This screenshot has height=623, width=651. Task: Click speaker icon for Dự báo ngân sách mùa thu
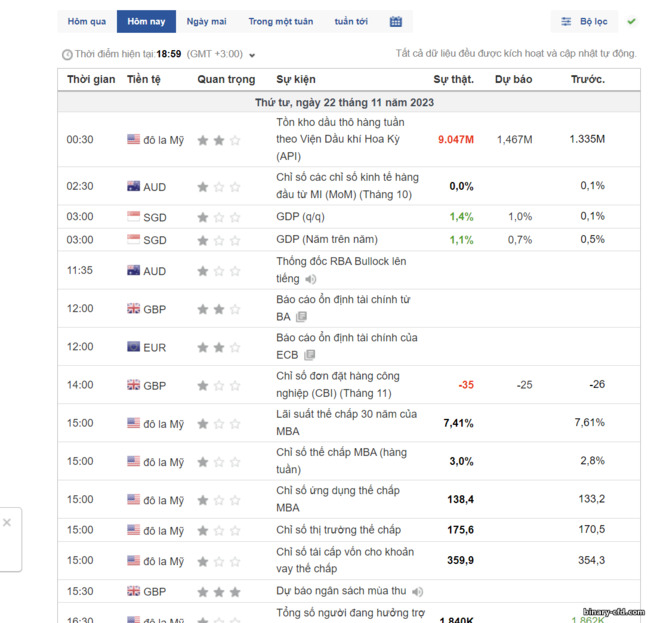coord(417,592)
